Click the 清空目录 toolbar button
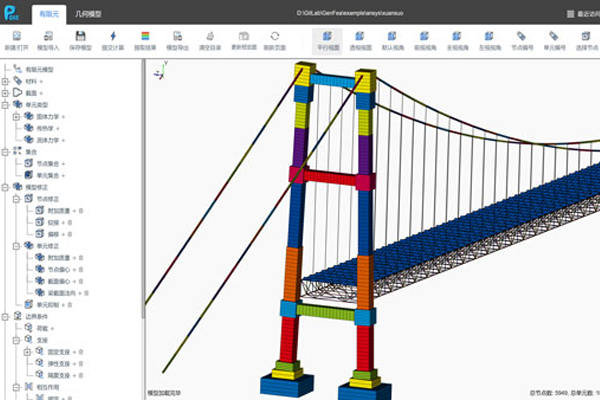This screenshot has width=600, height=400. [209, 39]
